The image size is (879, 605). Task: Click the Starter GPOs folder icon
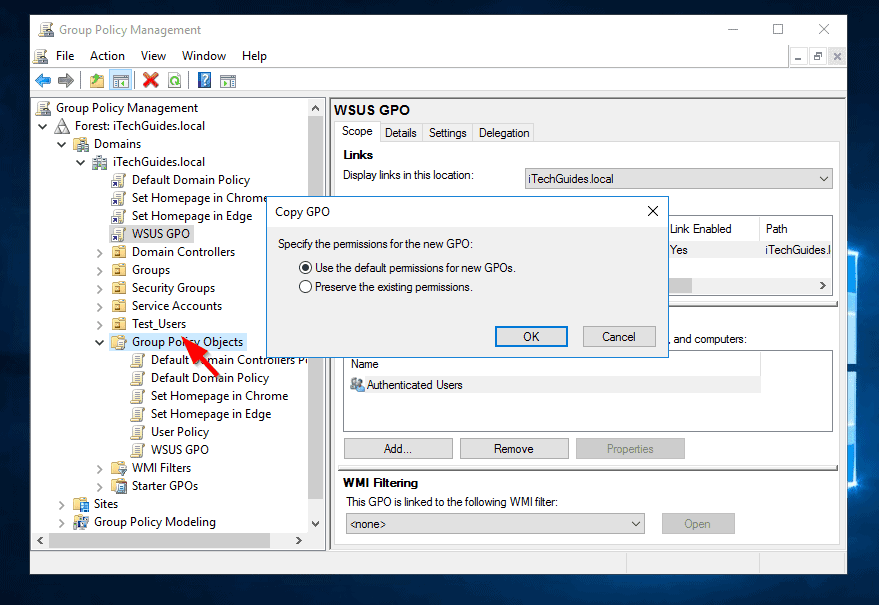[119, 486]
